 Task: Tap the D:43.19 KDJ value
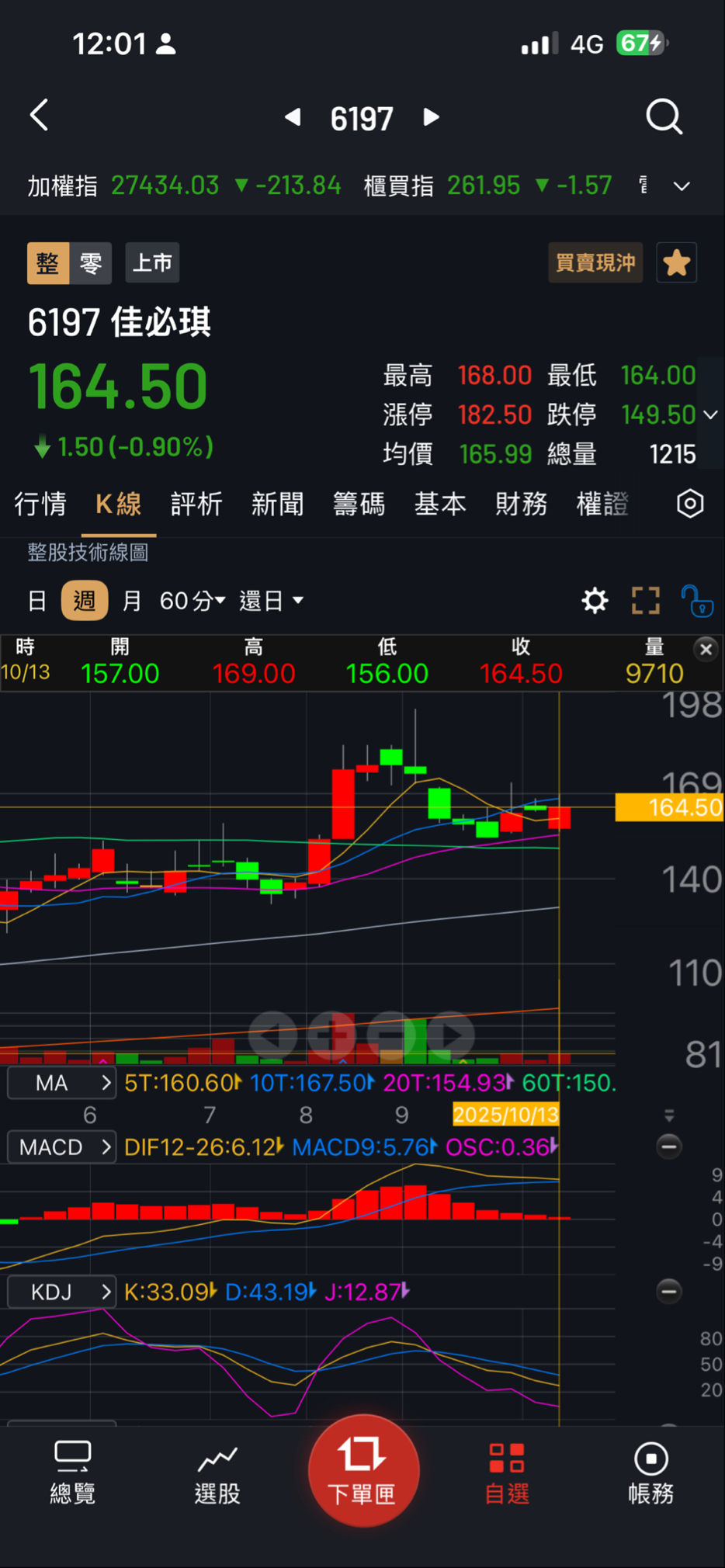point(270,1292)
